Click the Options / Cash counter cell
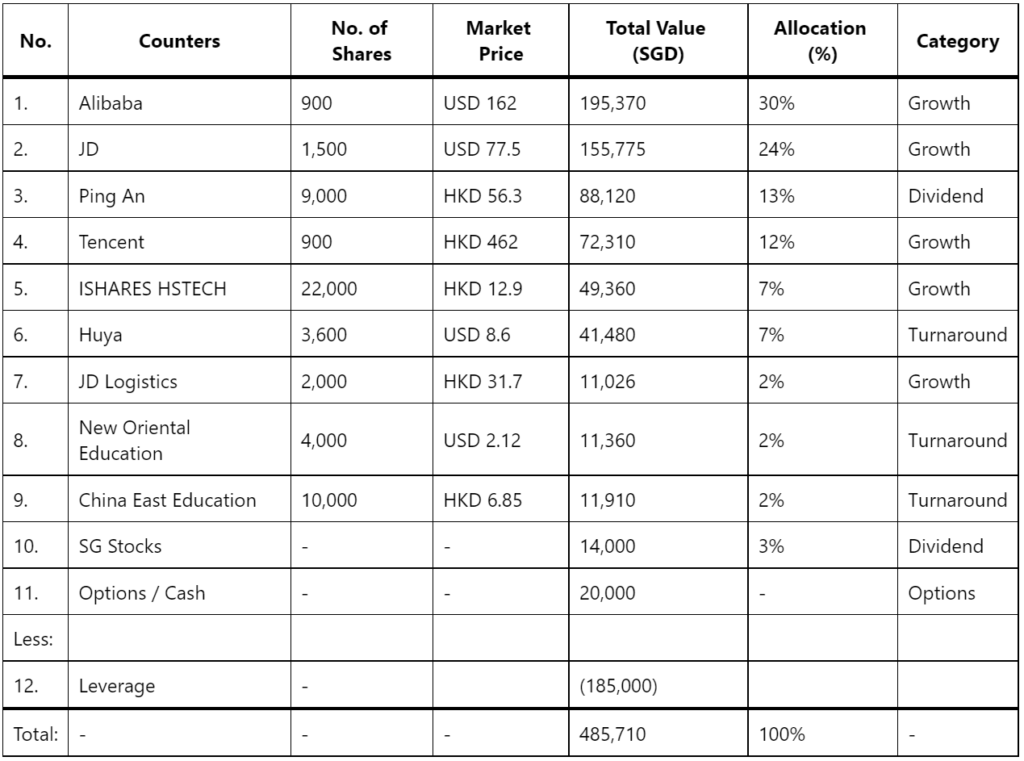 [179, 592]
